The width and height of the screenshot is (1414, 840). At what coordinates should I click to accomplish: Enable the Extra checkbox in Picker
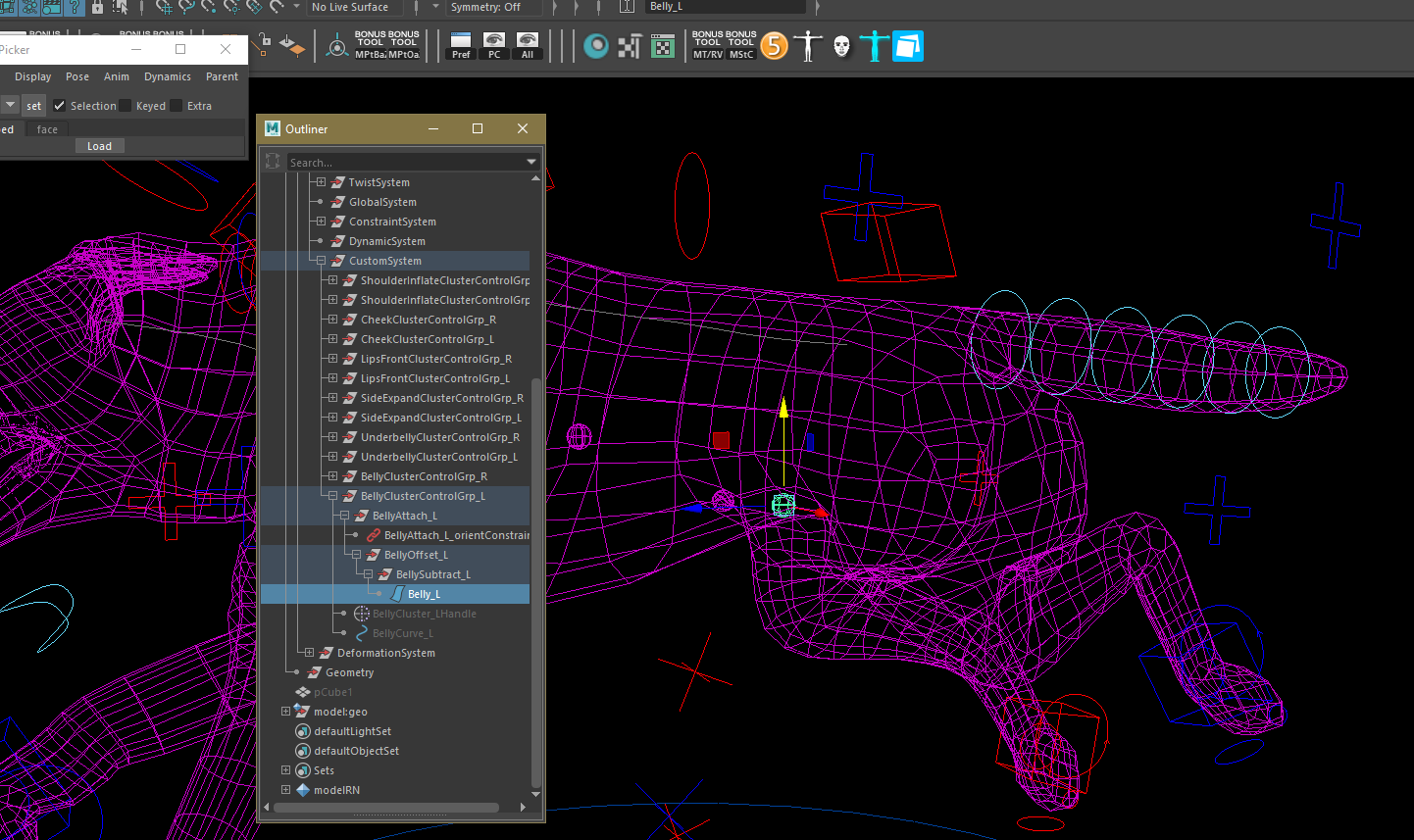177,105
